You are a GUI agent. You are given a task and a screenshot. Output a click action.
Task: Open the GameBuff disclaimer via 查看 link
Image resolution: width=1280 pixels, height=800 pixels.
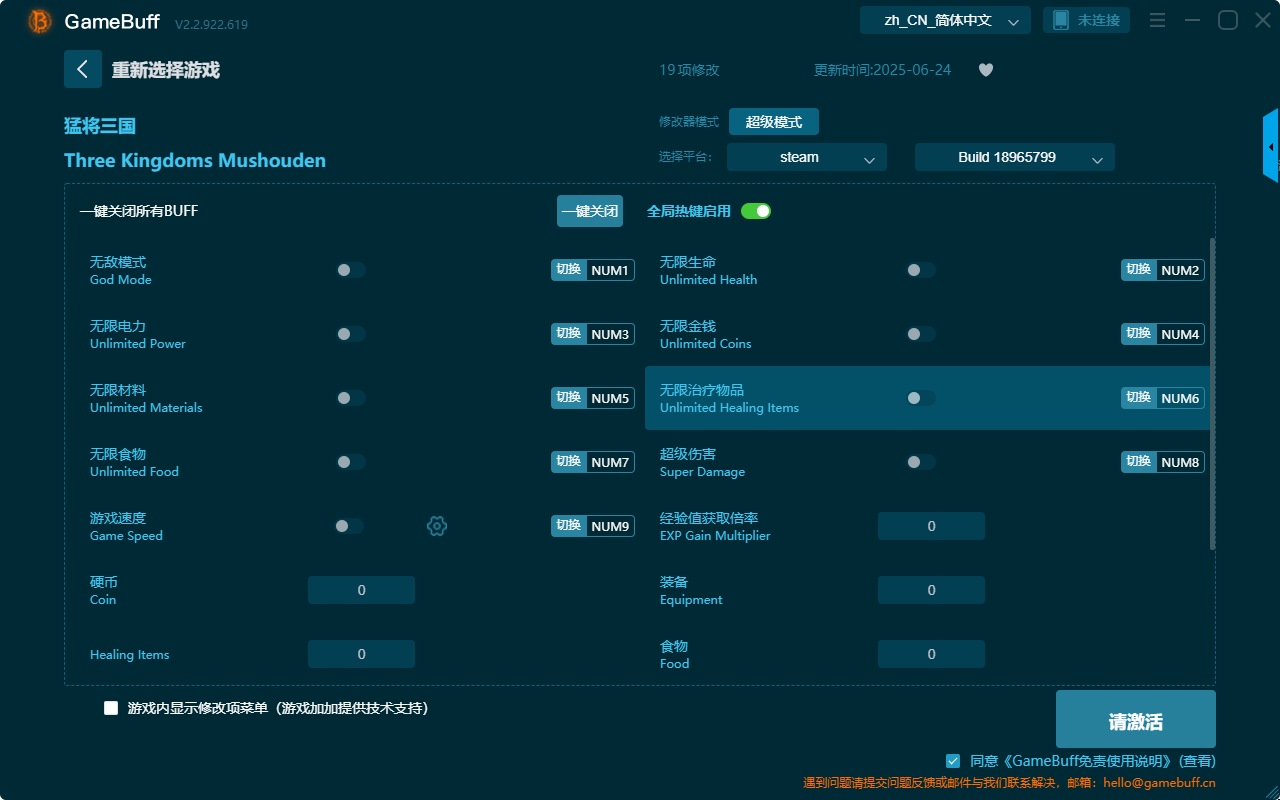(x=1196, y=760)
